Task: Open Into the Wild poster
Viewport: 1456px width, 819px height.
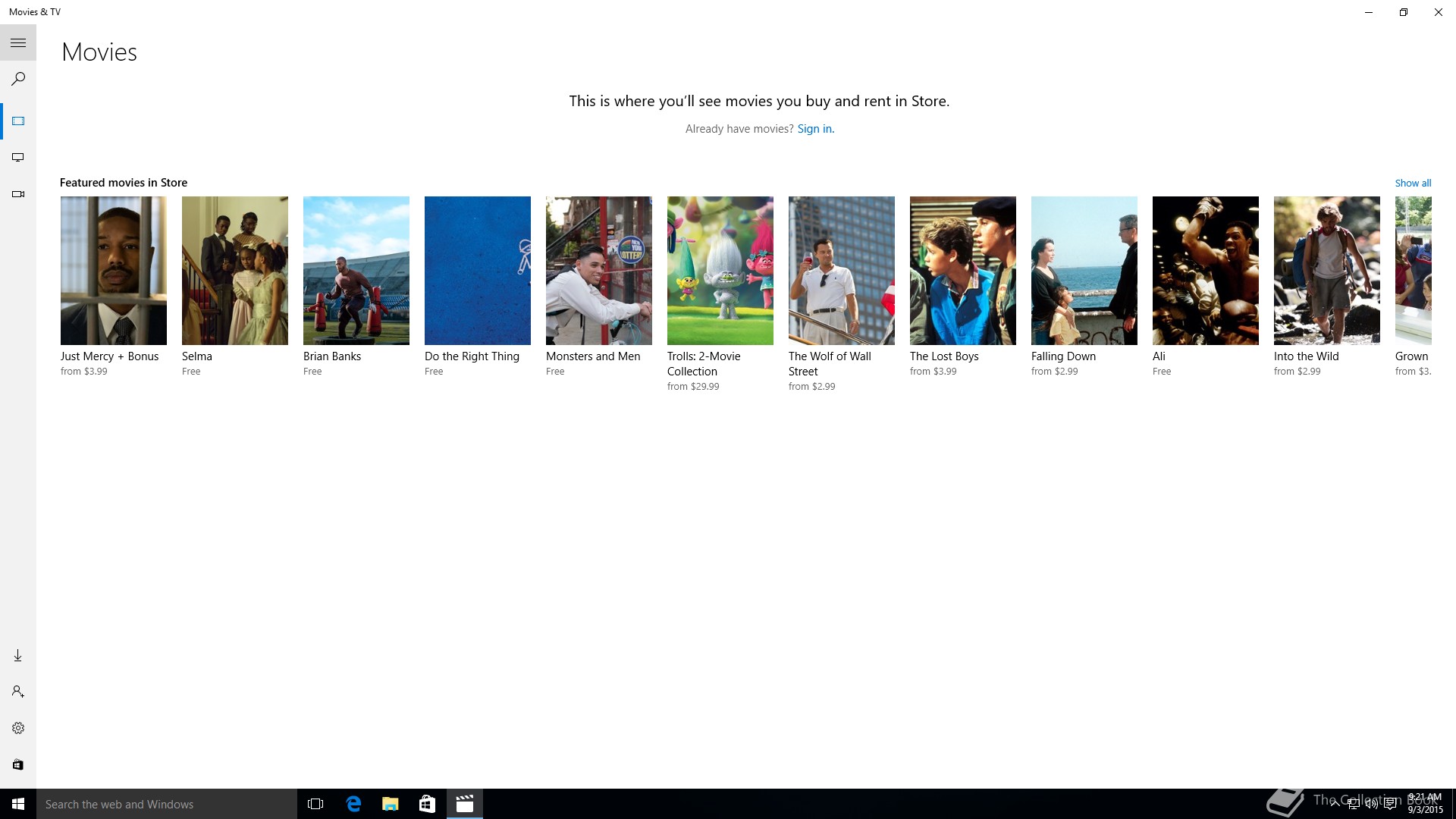Action: click(x=1327, y=271)
